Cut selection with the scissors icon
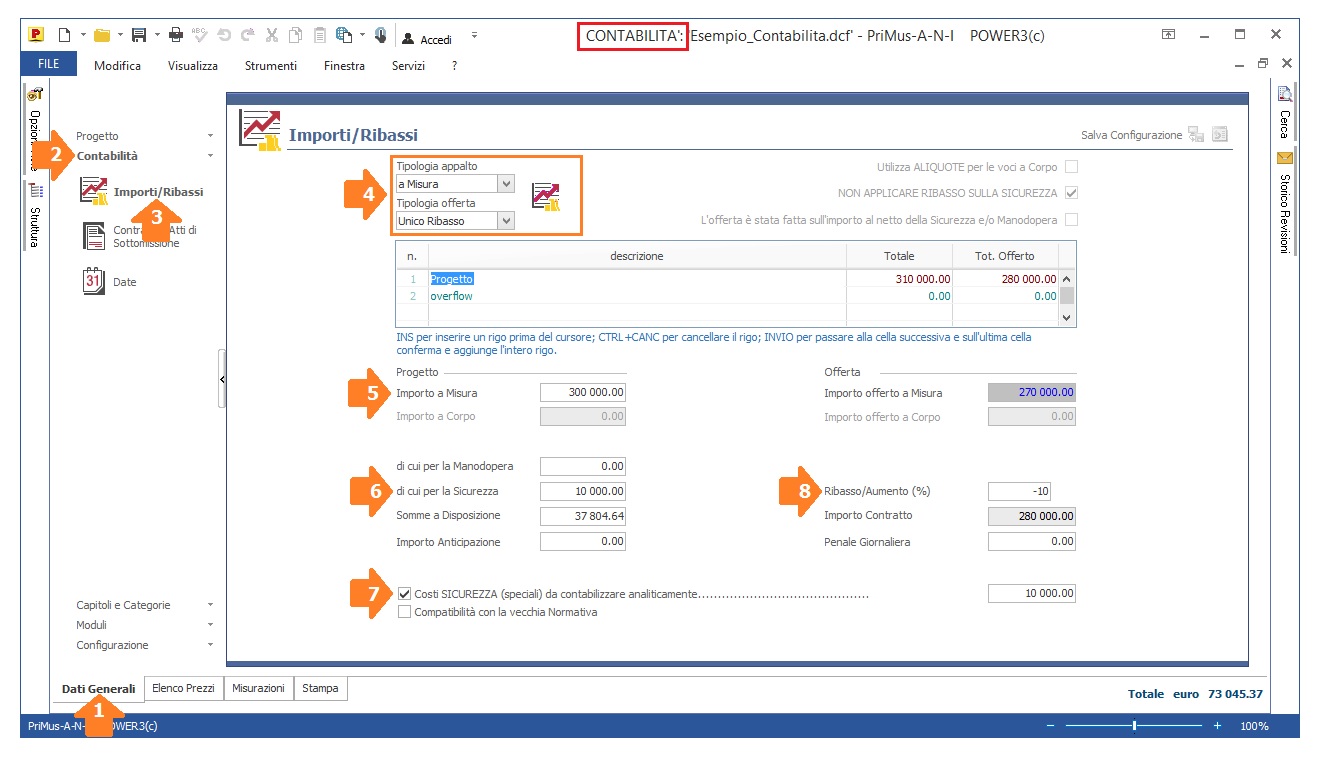Image resolution: width=1322 pixels, height=758 pixels. click(271, 35)
